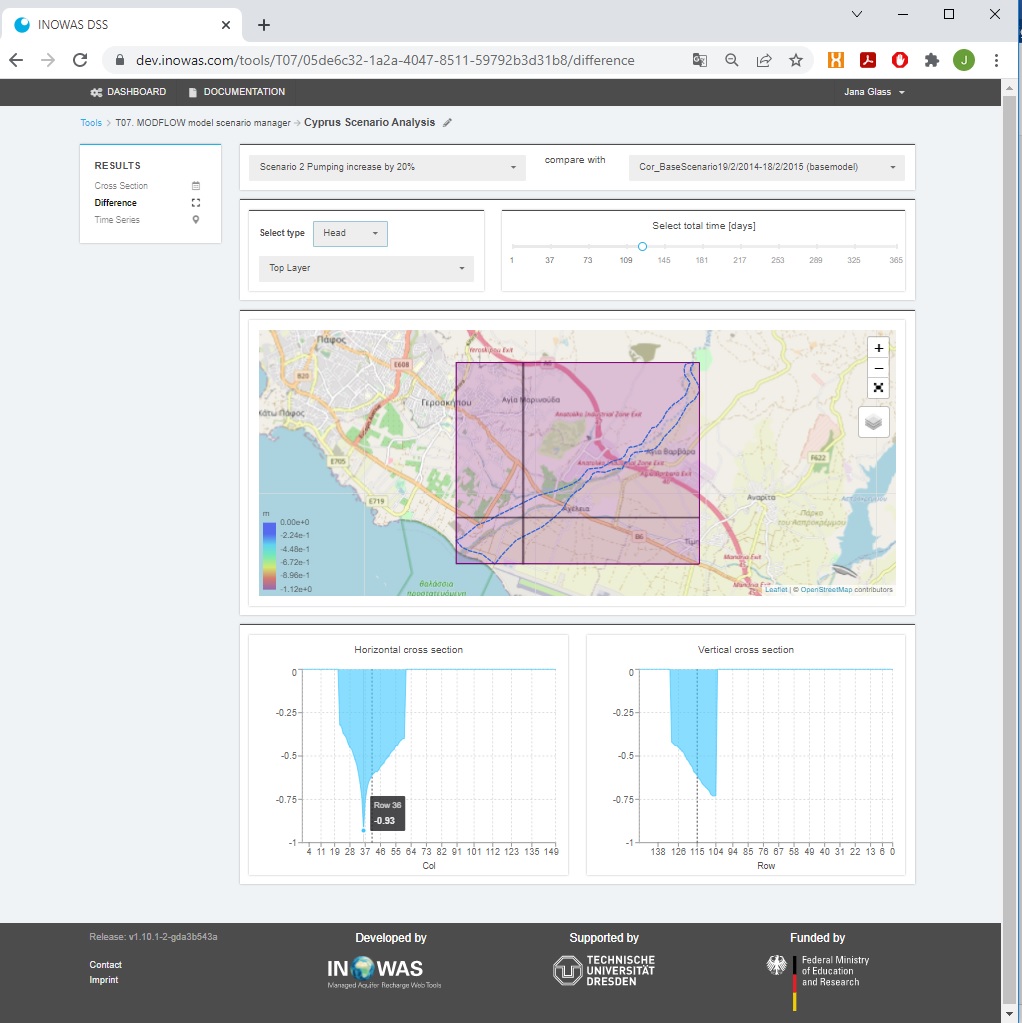The image size is (1022, 1023).
Task: Click the pencil icon next to Cyprus Scenario Analysis
Action: (446, 121)
